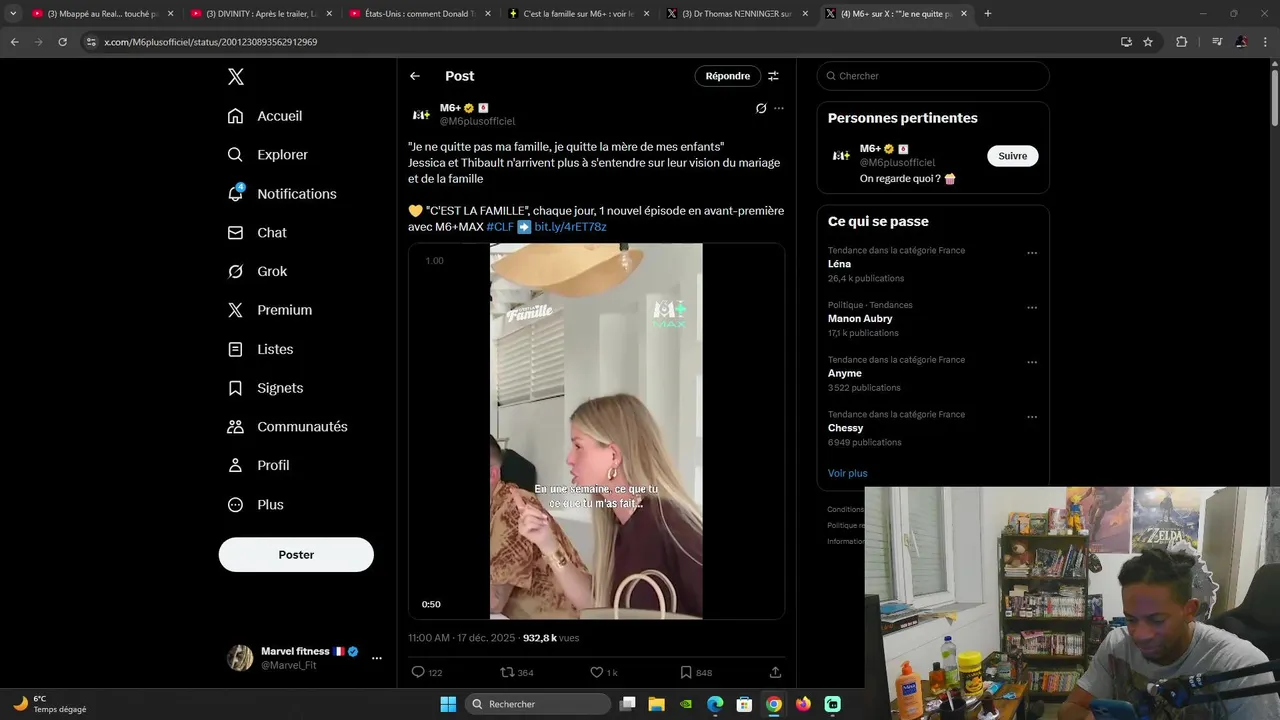Switch to the États-Unis Donald Trump tab
This screenshot has height=720, width=1280.
tap(420, 14)
